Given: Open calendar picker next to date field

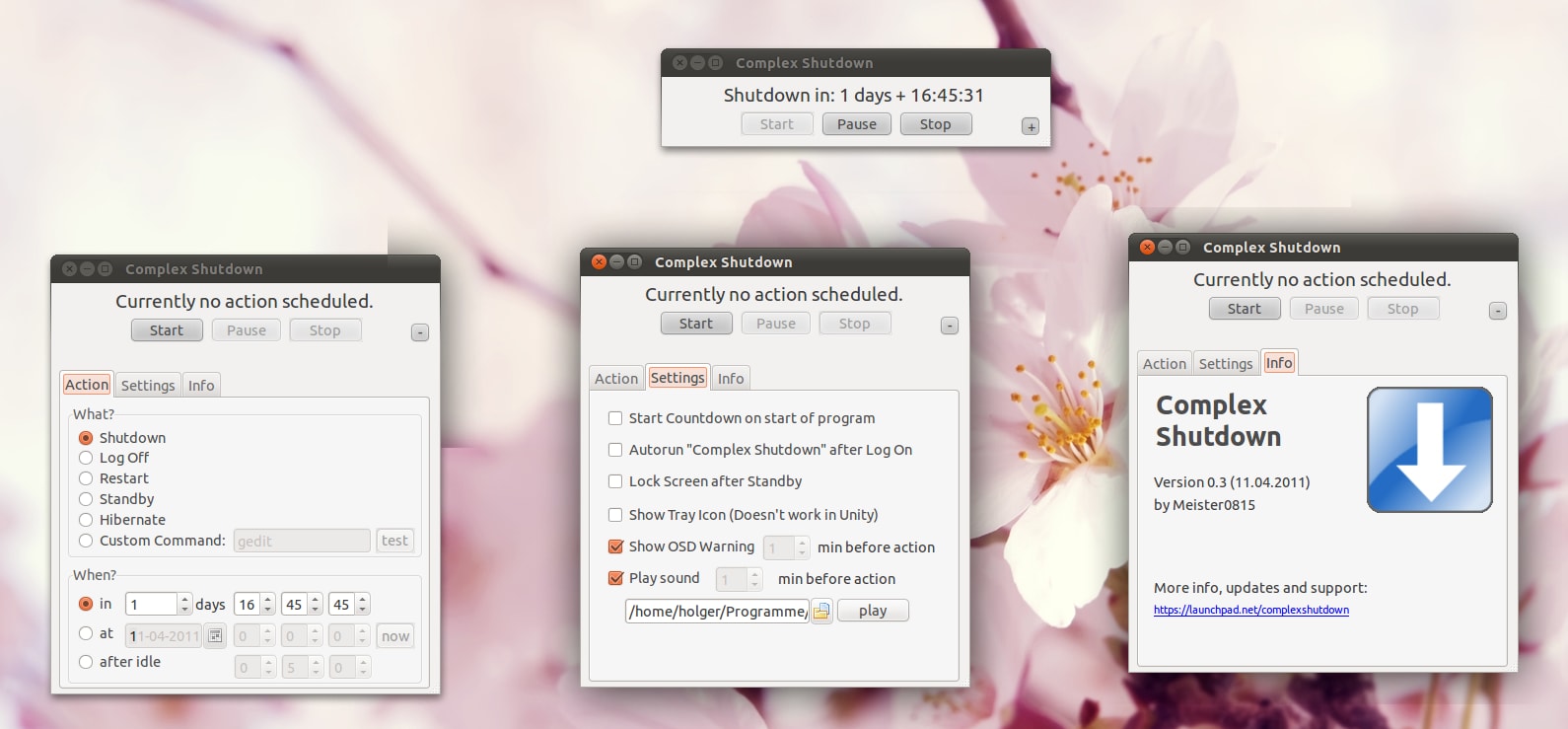Looking at the screenshot, I should coord(215,636).
